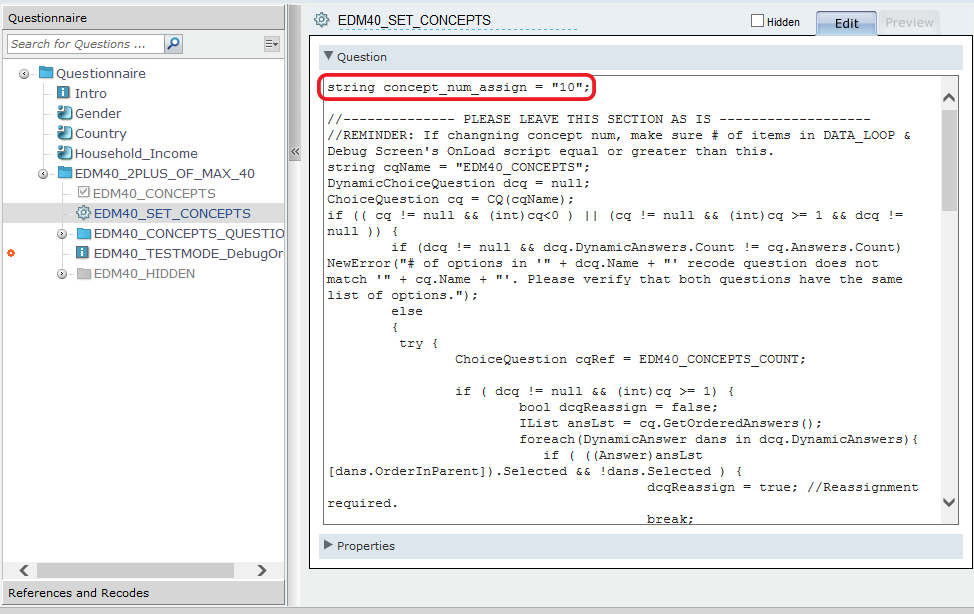Click the 'PLEASE LEAVE THIS SECTION' comment
This screenshot has width=974, height=614.
[599, 119]
